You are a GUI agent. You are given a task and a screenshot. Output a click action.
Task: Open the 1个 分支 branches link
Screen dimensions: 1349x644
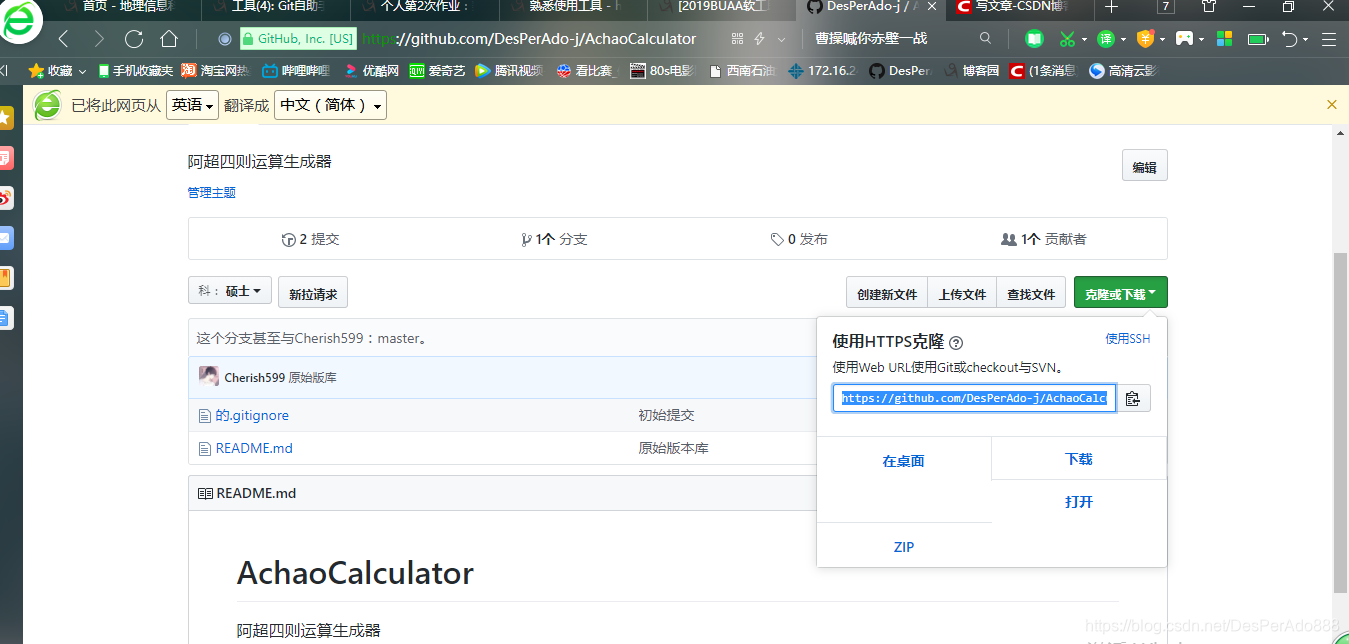554,239
